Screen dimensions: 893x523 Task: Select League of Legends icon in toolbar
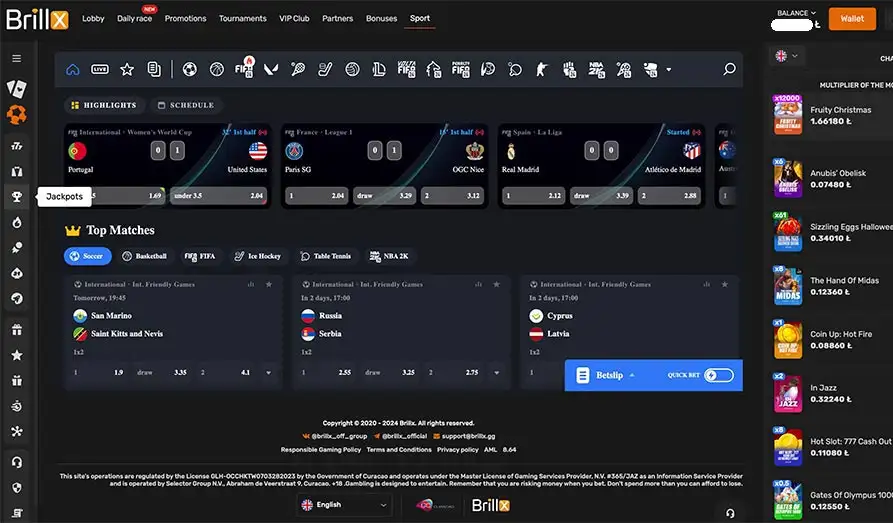pyautogui.click(x=379, y=70)
